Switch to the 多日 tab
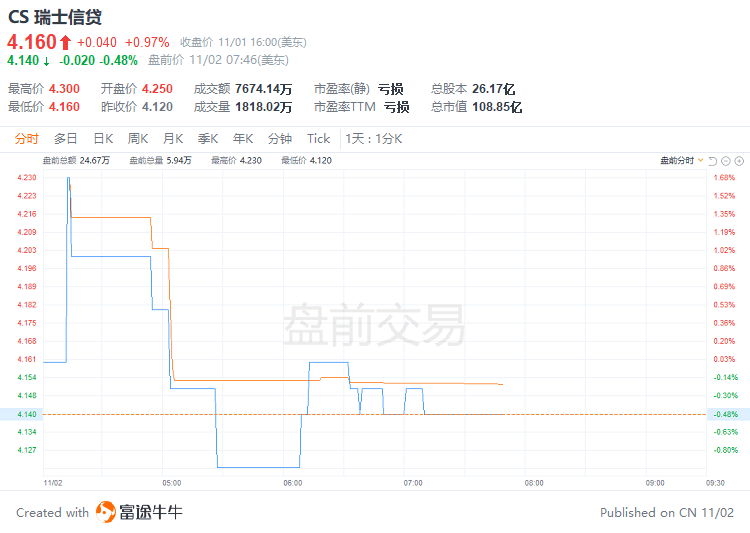This screenshot has height=533, width=750. (66, 139)
